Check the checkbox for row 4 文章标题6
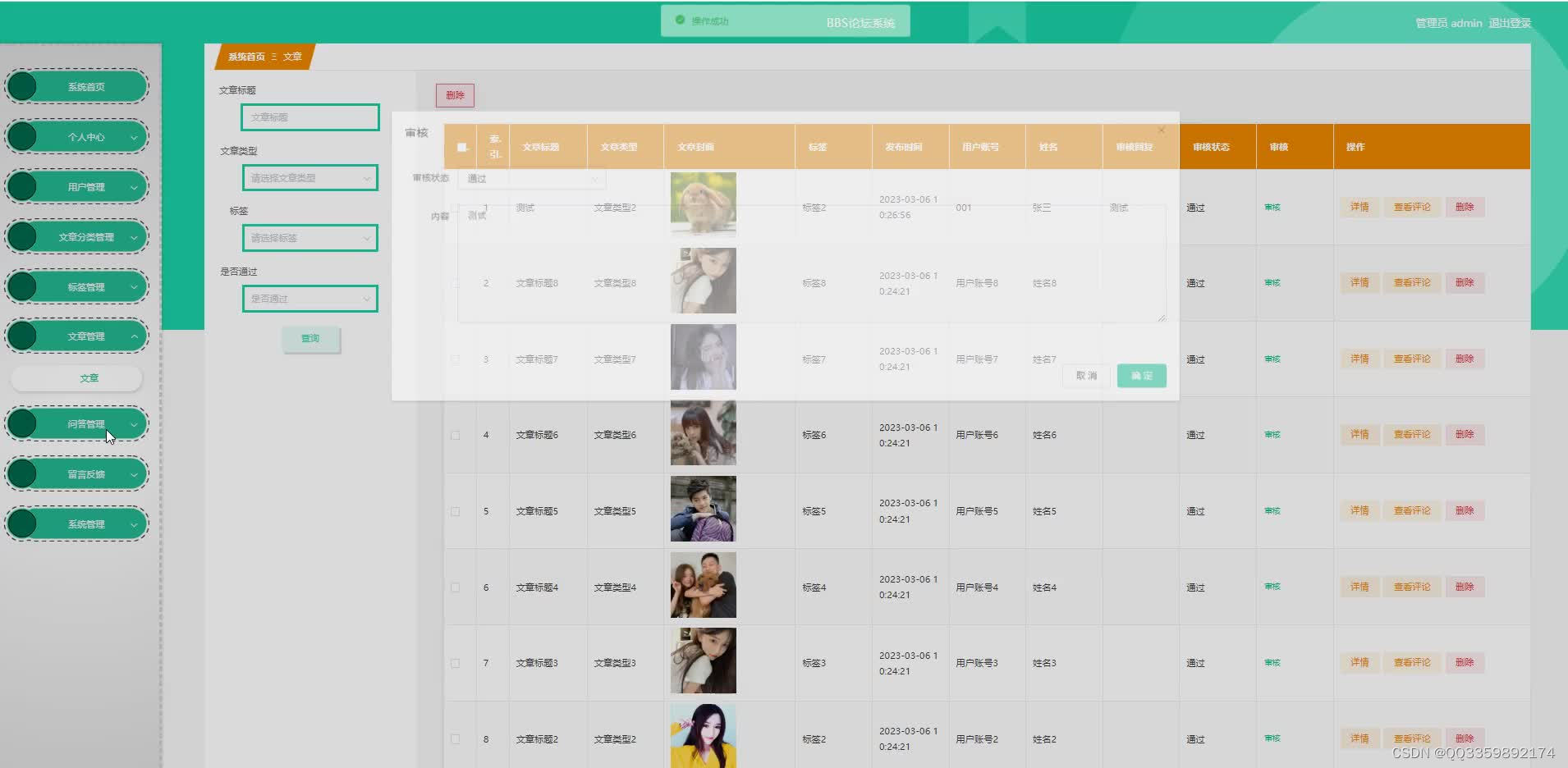 click(x=456, y=435)
